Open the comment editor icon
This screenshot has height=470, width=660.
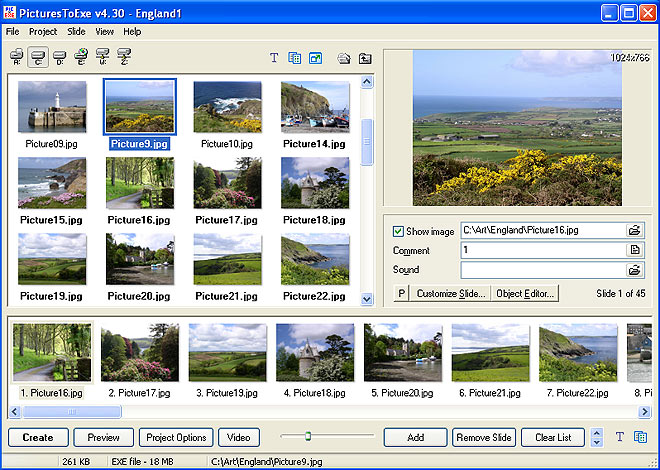point(634,251)
